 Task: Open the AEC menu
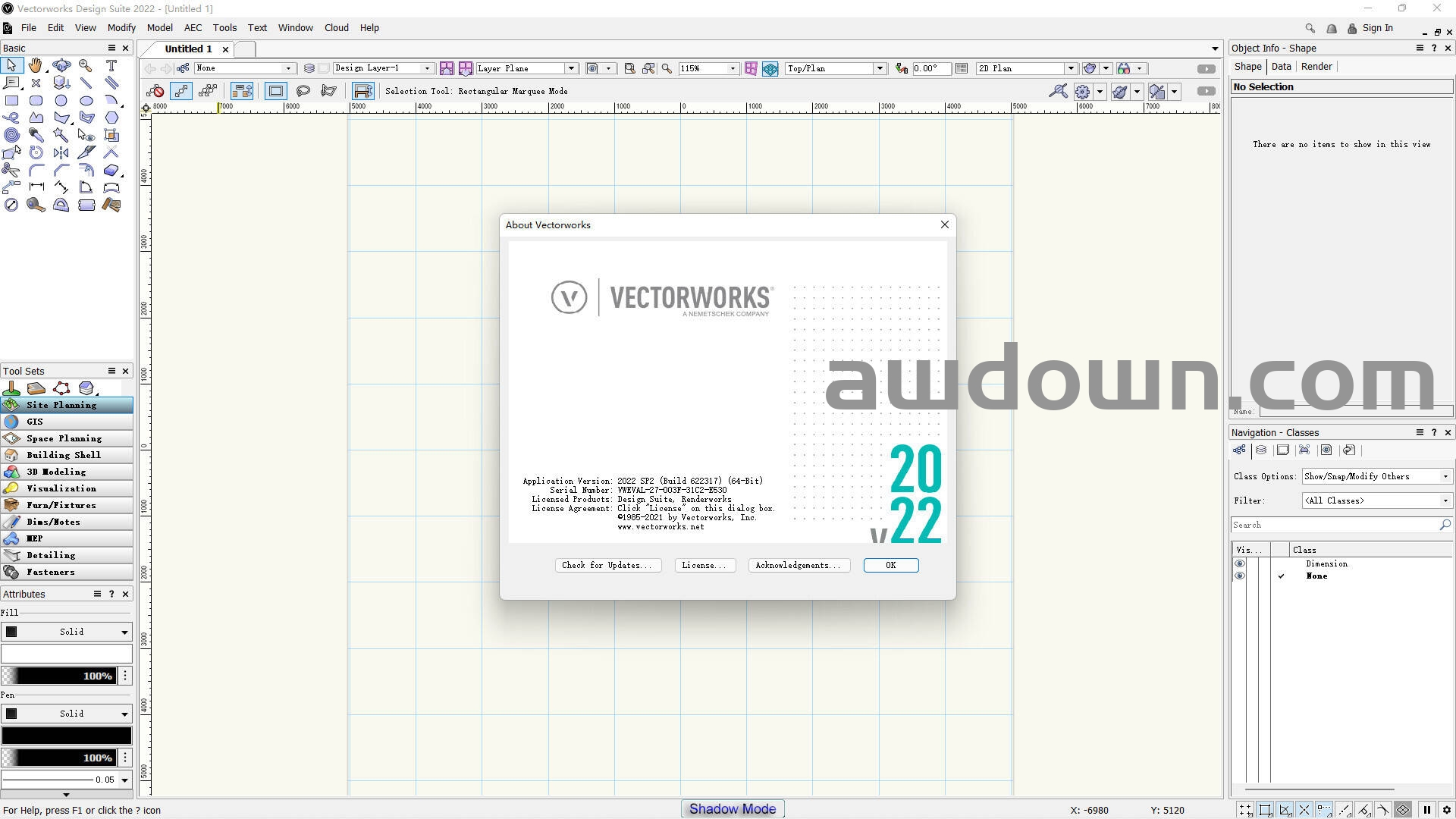point(193,27)
